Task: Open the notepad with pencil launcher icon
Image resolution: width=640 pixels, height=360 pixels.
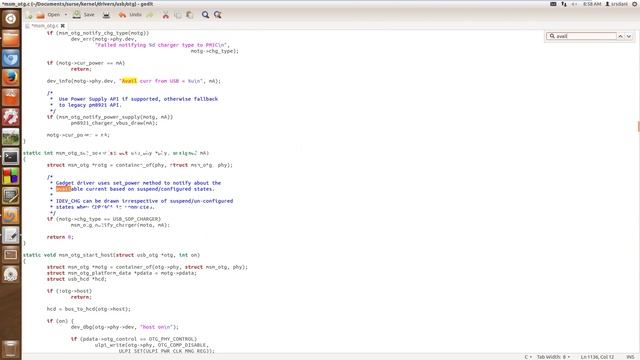Action: (x=11, y=196)
